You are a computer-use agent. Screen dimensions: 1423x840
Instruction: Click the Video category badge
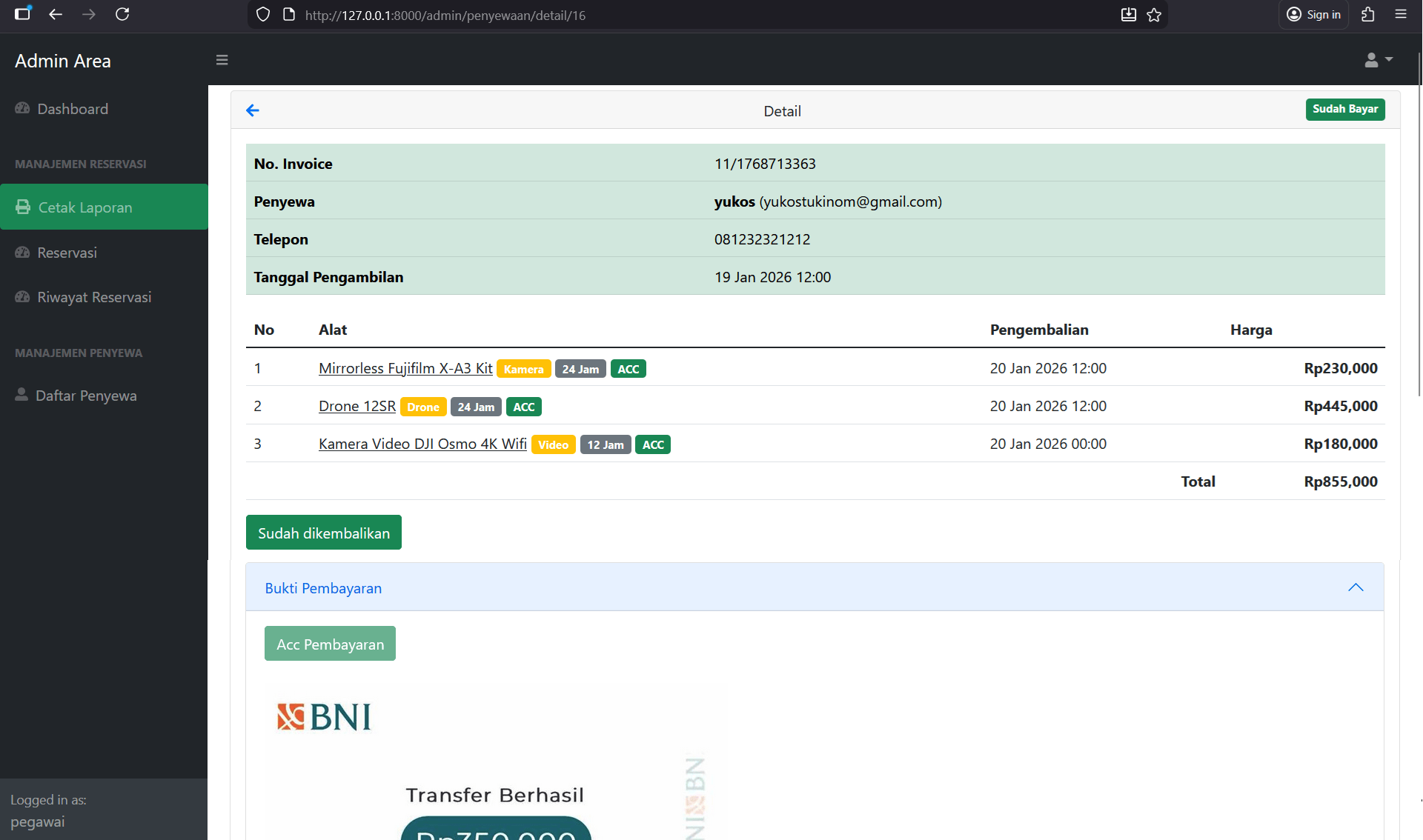click(x=553, y=444)
